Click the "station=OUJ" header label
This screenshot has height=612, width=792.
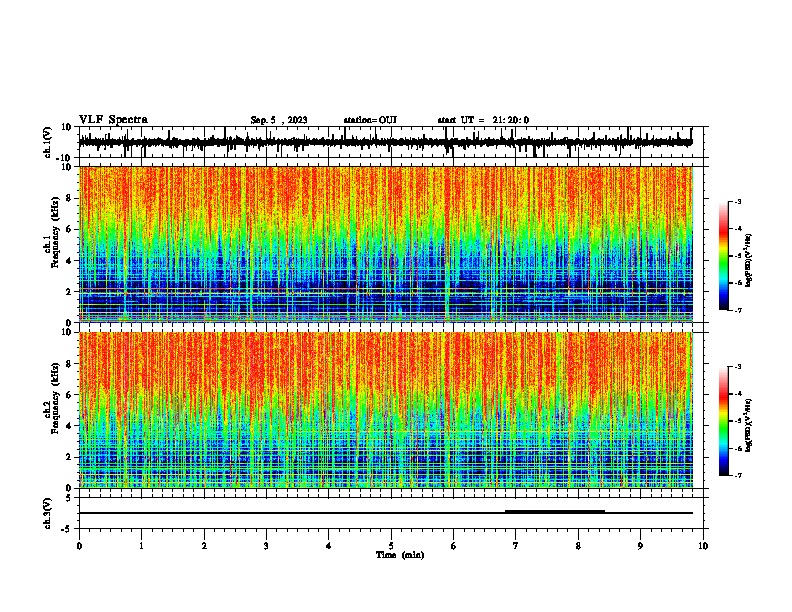click(370, 120)
